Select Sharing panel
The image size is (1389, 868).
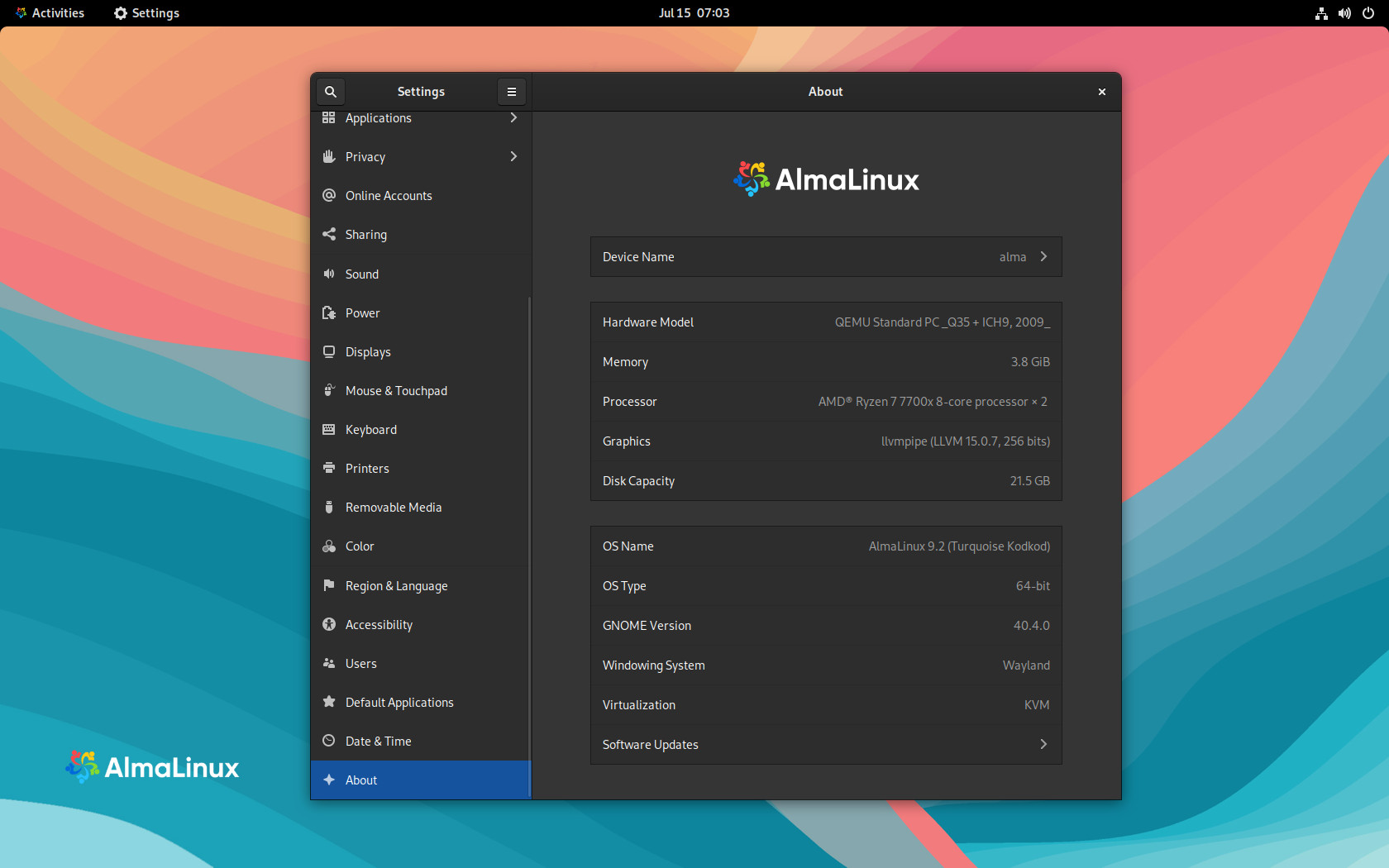click(421, 235)
